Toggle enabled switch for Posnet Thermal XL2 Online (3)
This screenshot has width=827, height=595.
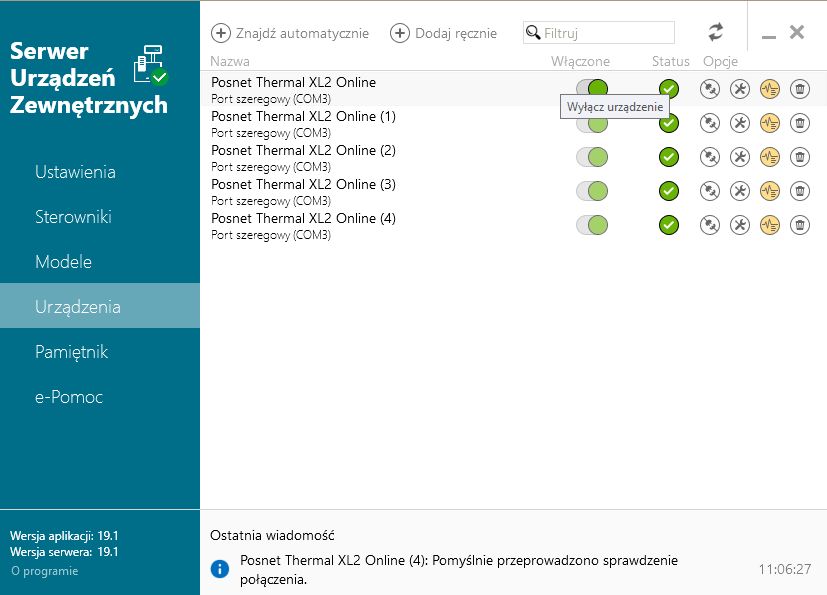[592, 191]
